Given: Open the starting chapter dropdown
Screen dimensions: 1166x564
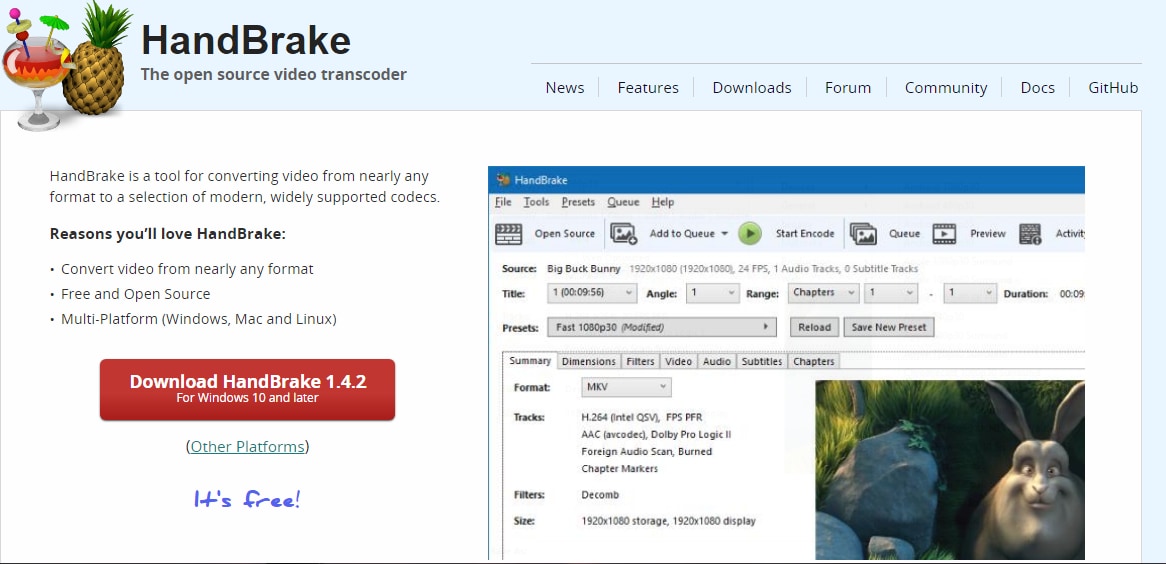Looking at the screenshot, I should click(x=892, y=293).
